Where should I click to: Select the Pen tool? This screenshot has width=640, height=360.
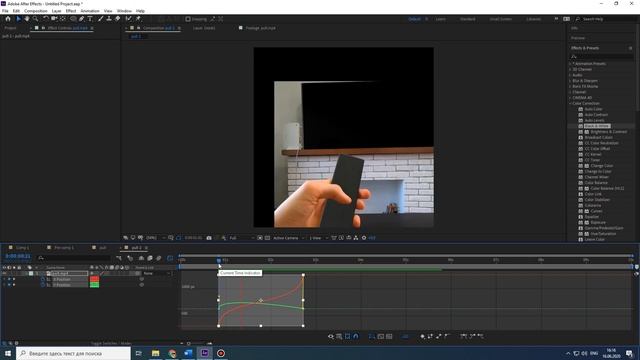pos(82,19)
